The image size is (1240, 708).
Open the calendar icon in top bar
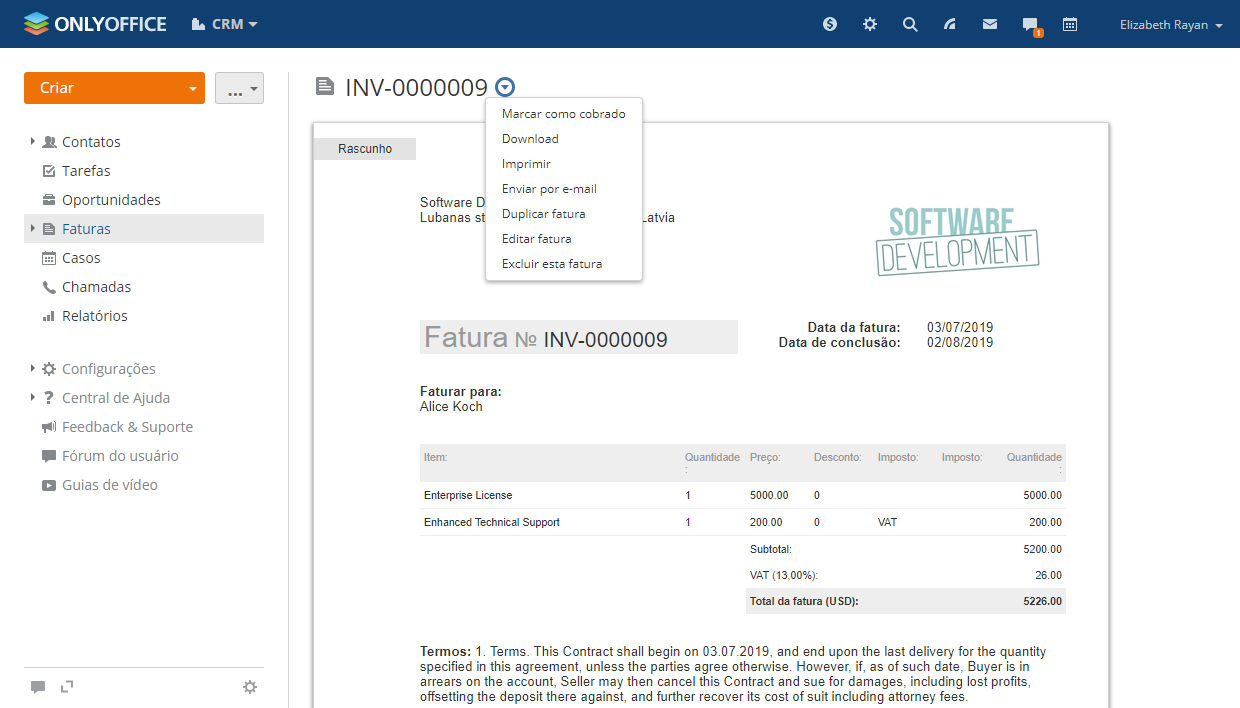pyautogui.click(x=1070, y=24)
